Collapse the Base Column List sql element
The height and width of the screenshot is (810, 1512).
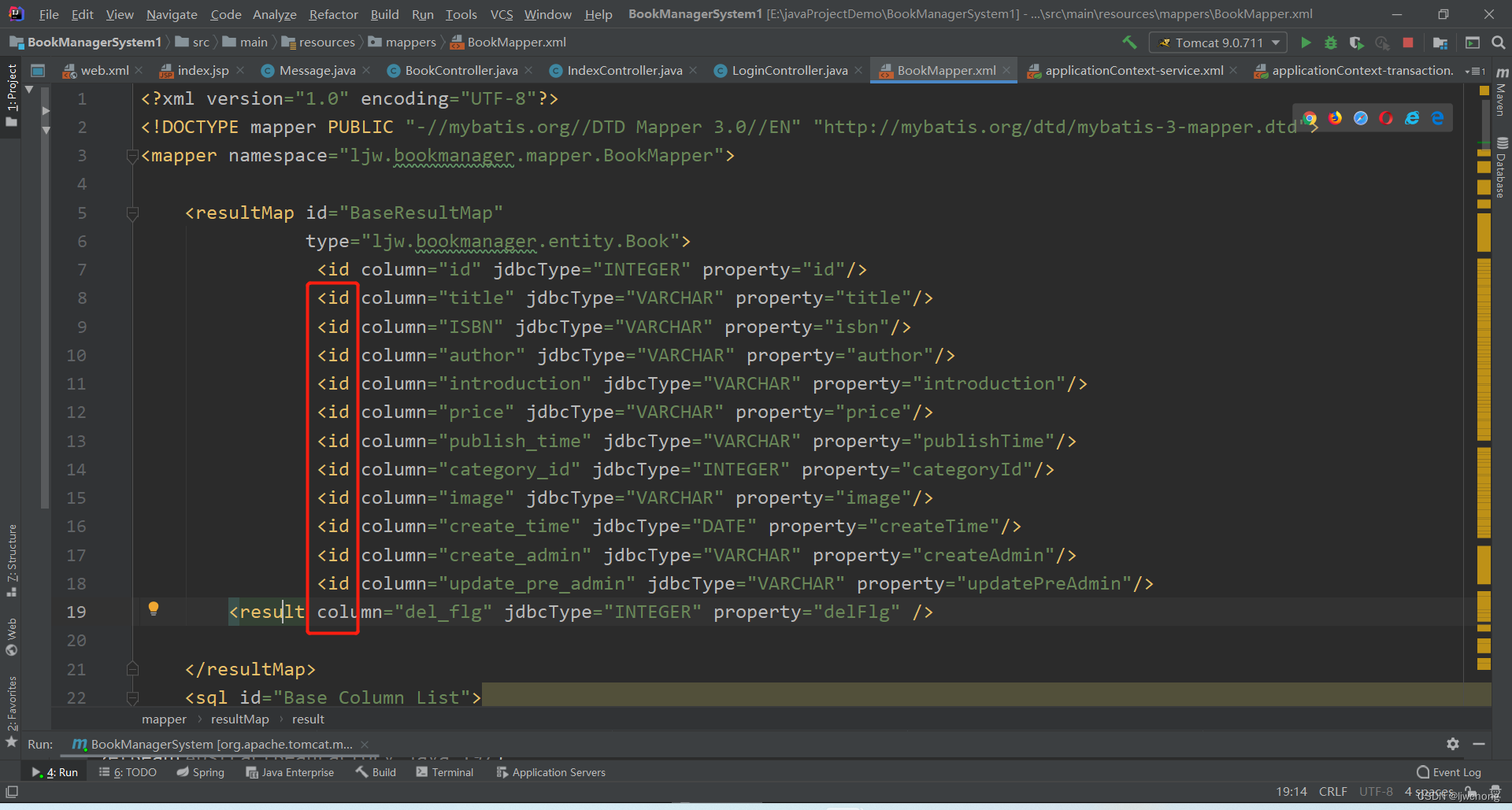coord(132,697)
